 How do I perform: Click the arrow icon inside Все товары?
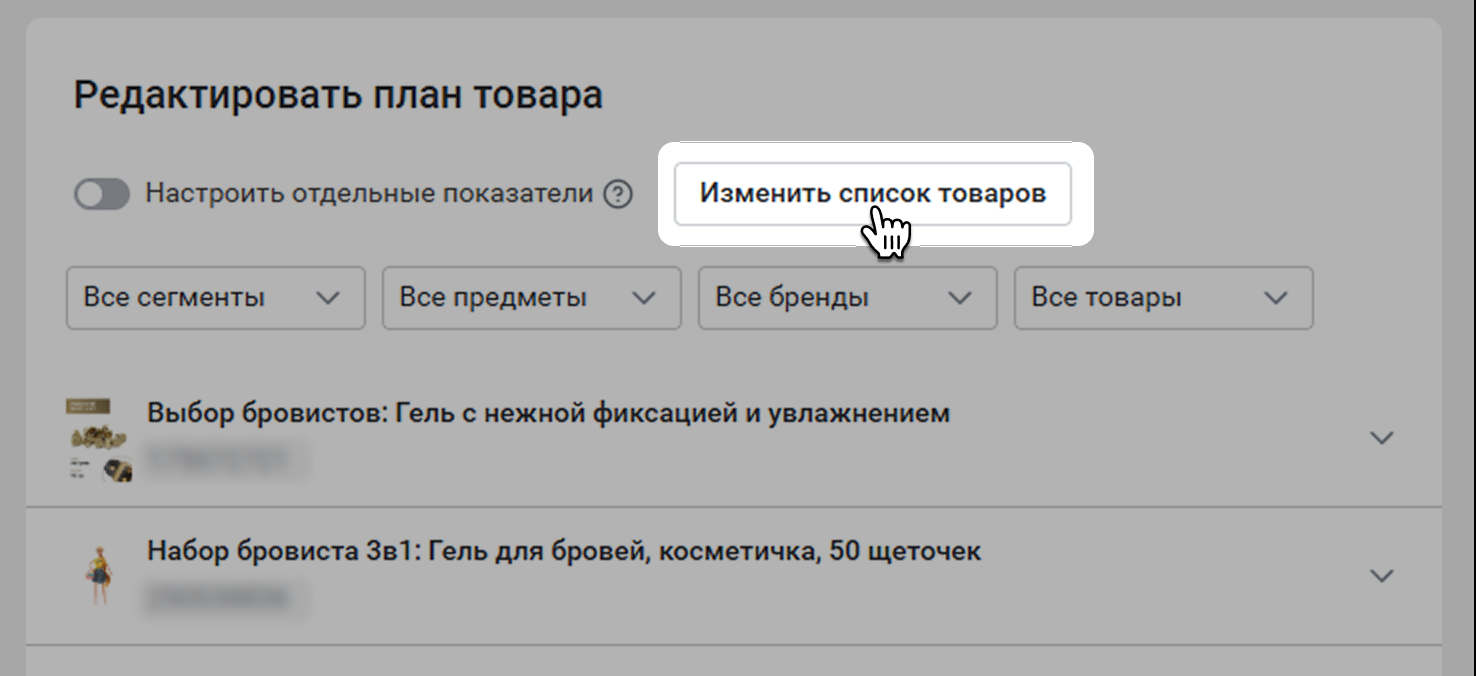point(1275,298)
